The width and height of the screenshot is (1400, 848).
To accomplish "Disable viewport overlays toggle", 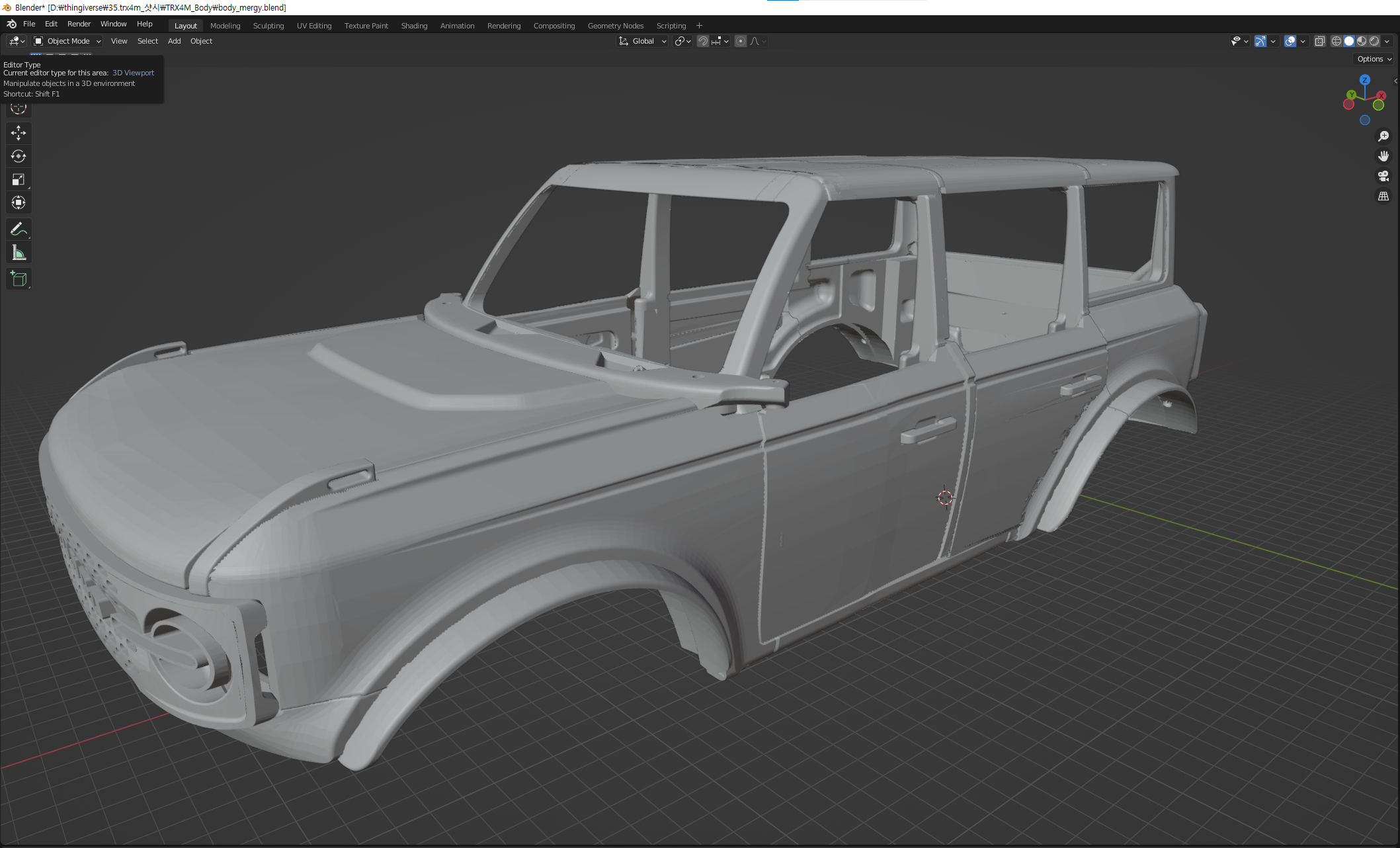I will [1290, 41].
